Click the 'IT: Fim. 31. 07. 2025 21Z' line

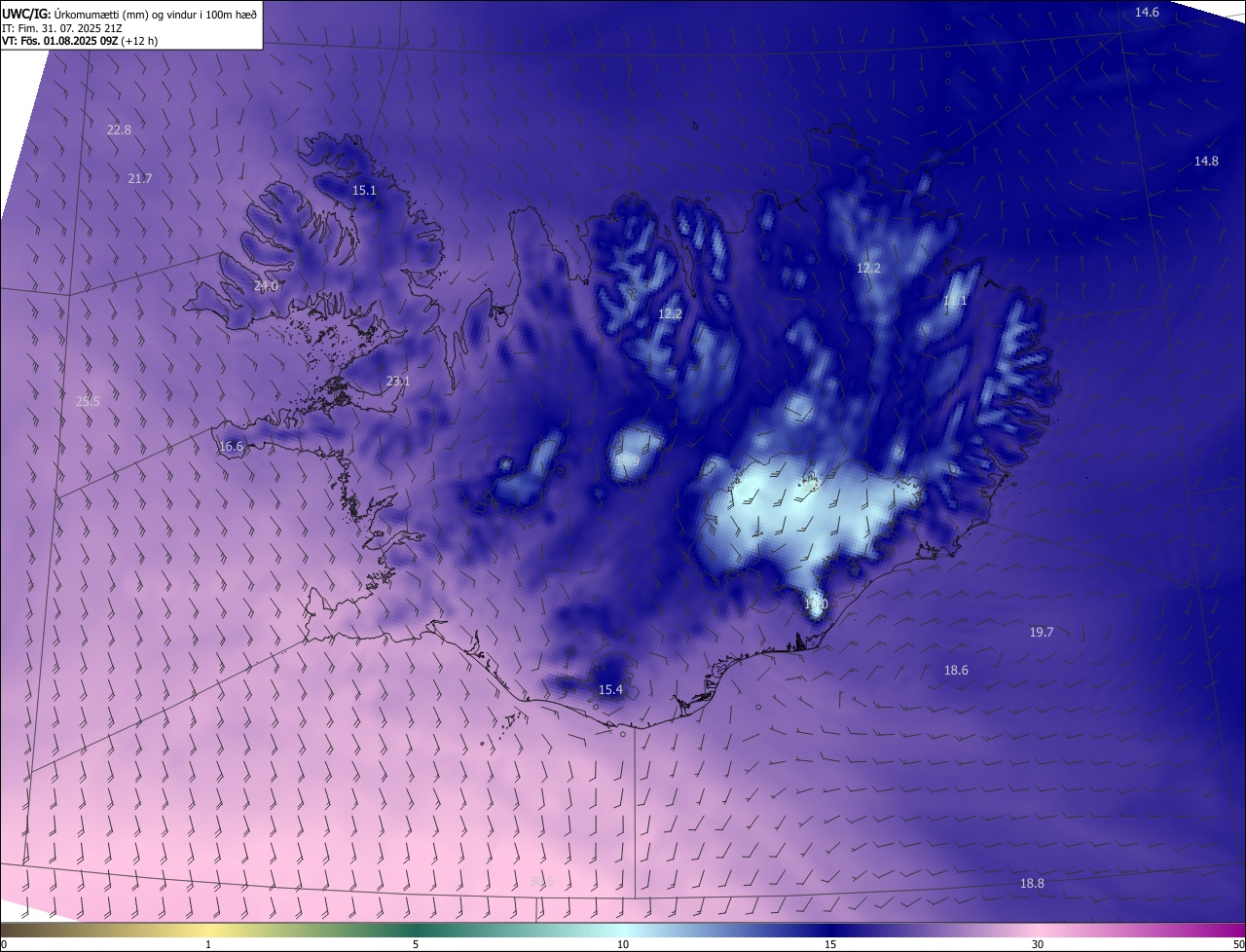coord(60,27)
